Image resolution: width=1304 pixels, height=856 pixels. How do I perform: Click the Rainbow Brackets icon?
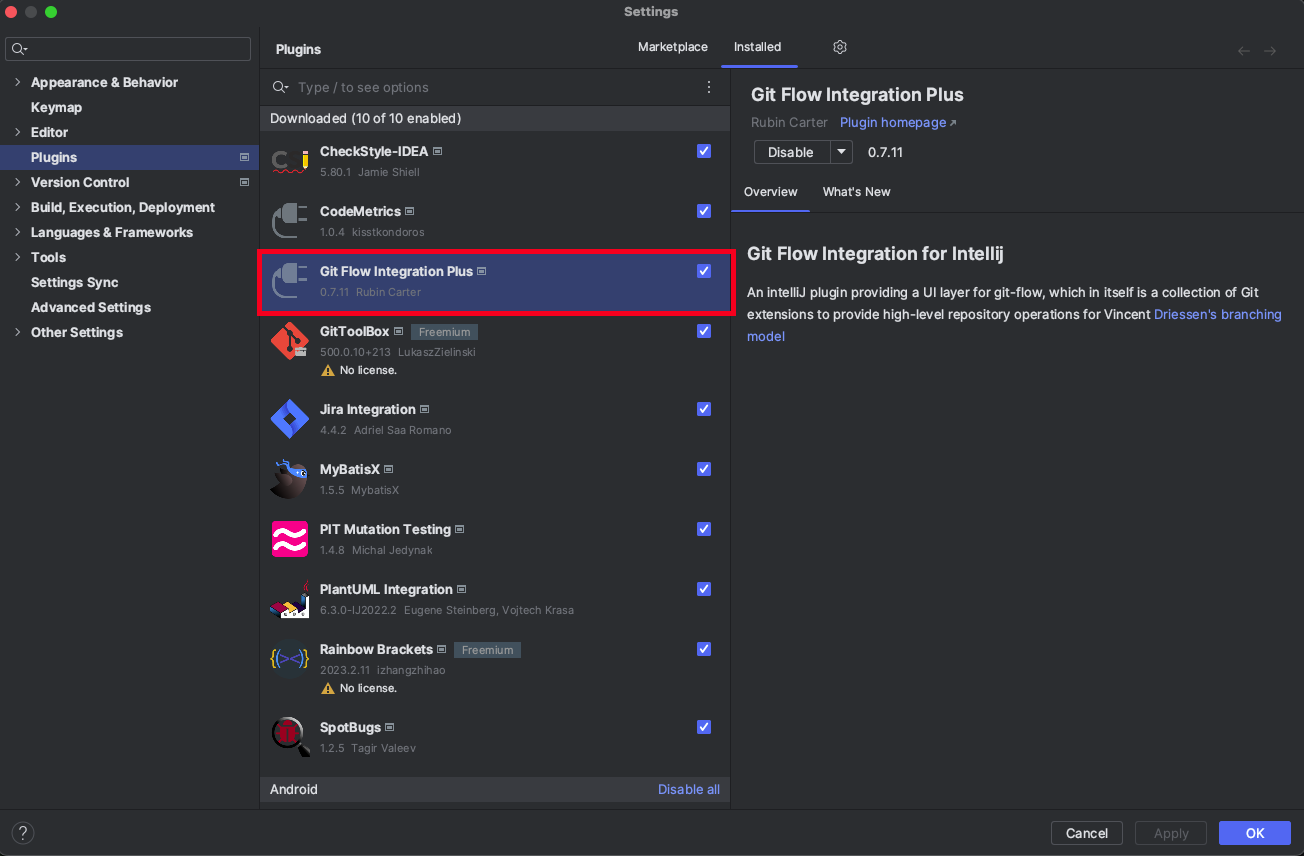290,659
